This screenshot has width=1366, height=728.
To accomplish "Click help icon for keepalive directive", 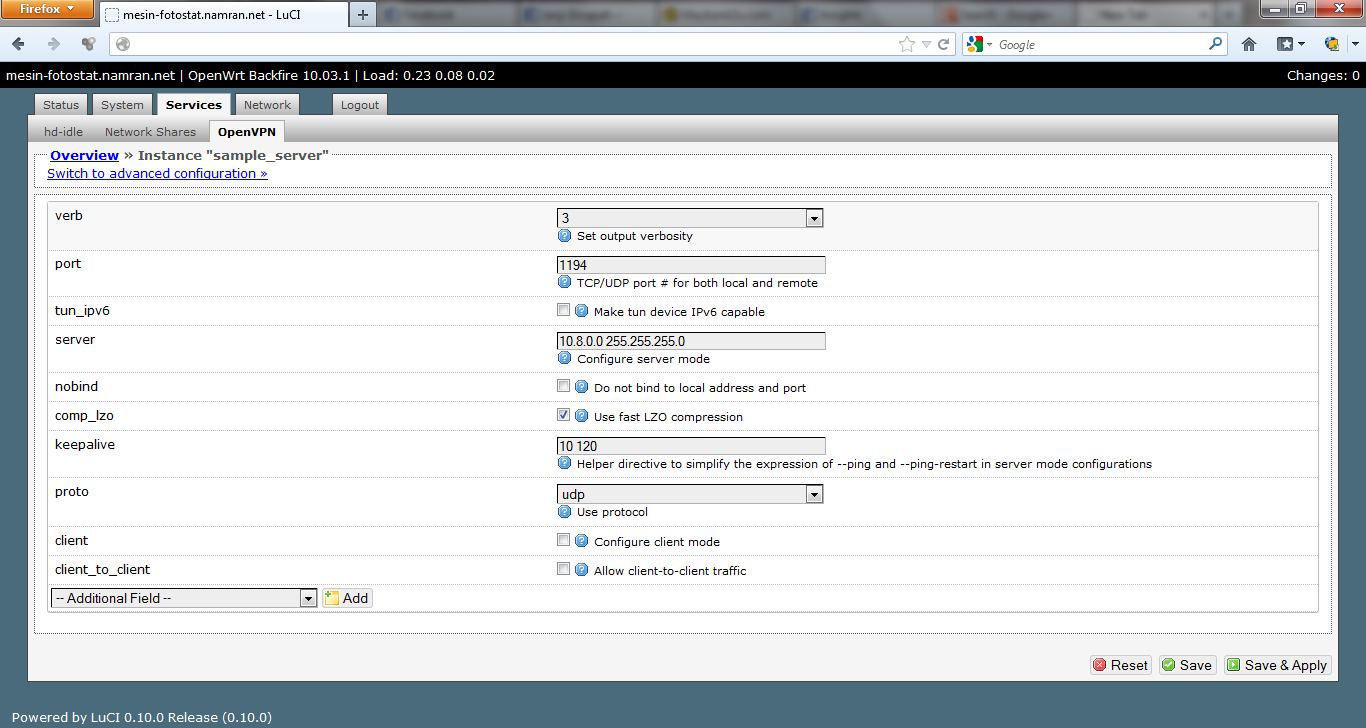I will tap(564, 463).
